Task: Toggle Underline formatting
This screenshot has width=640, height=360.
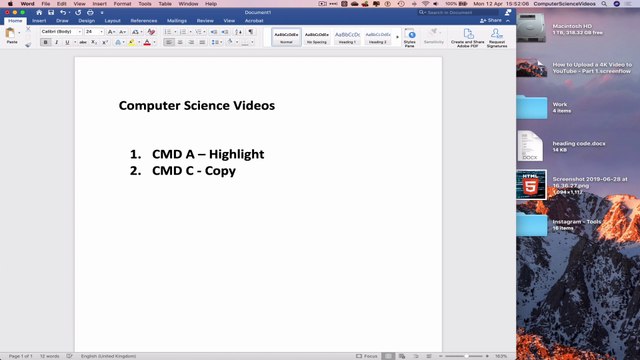Action: [67, 42]
